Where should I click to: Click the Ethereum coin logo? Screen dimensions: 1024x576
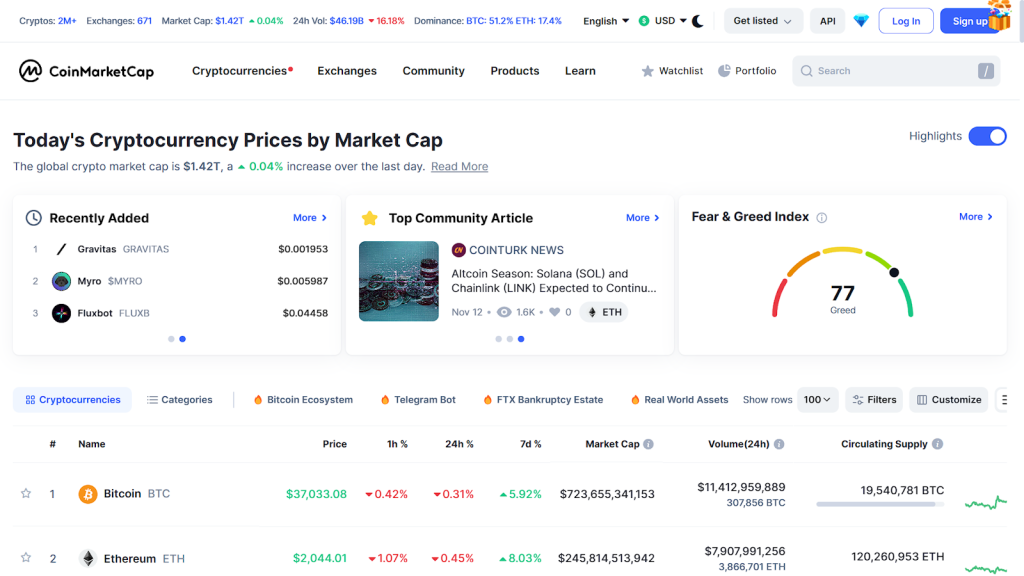pyautogui.click(x=88, y=558)
